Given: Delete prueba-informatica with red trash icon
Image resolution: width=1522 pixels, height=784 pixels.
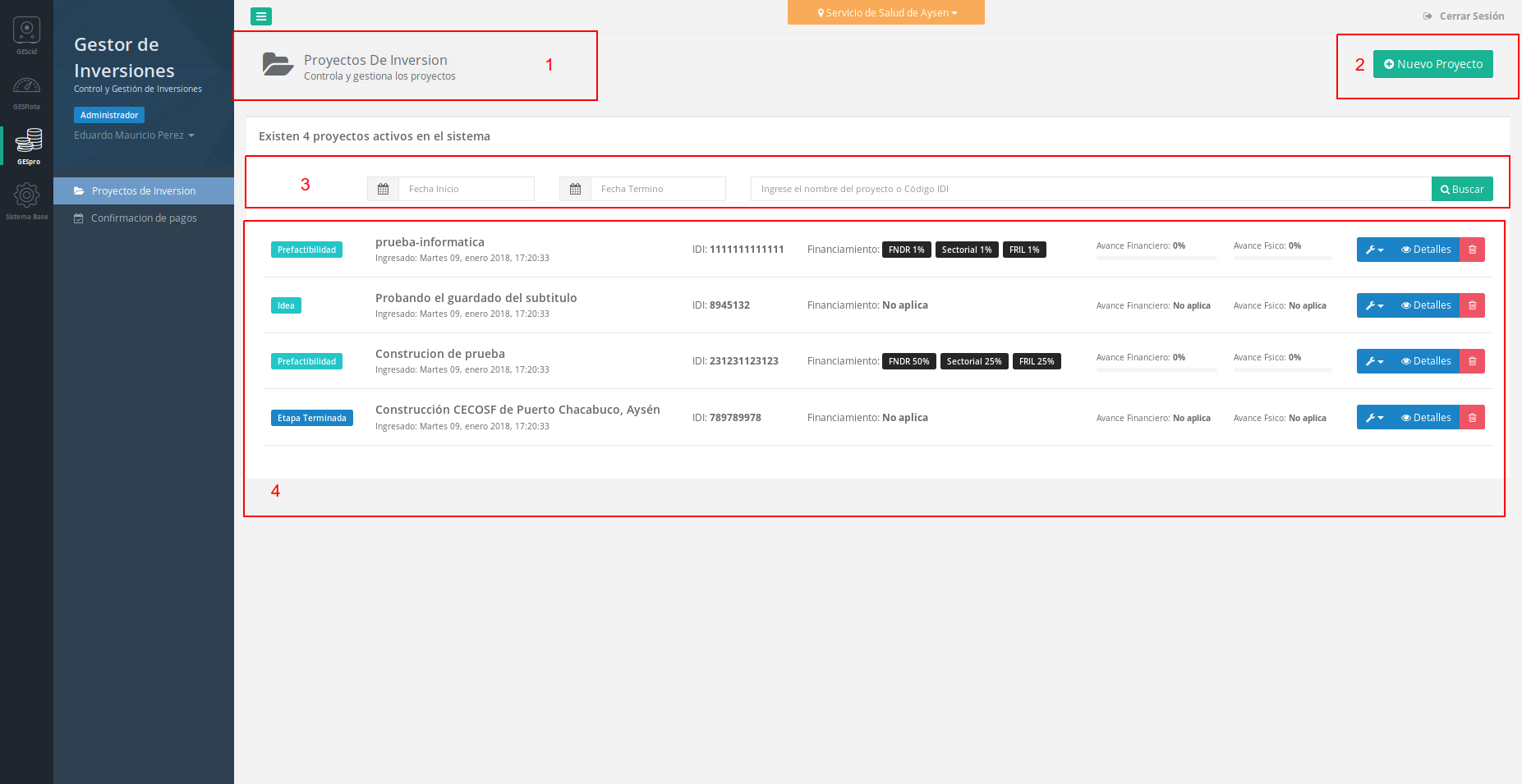Looking at the screenshot, I should [x=1472, y=250].
